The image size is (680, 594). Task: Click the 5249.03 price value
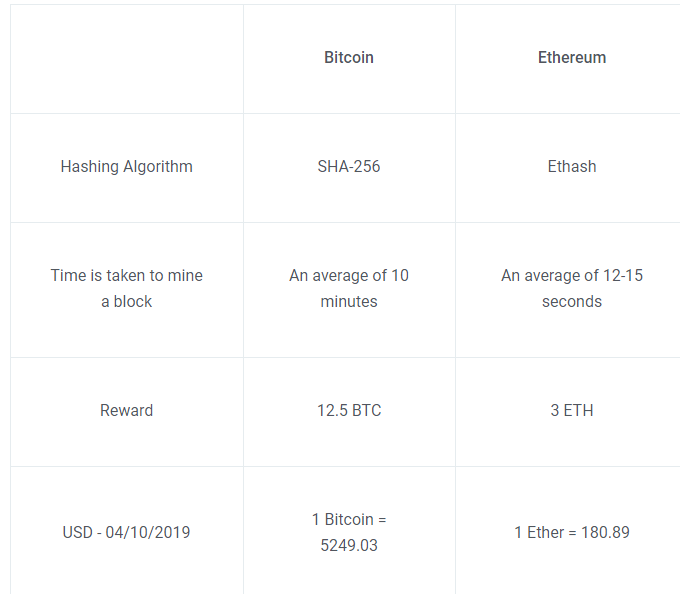pos(349,546)
